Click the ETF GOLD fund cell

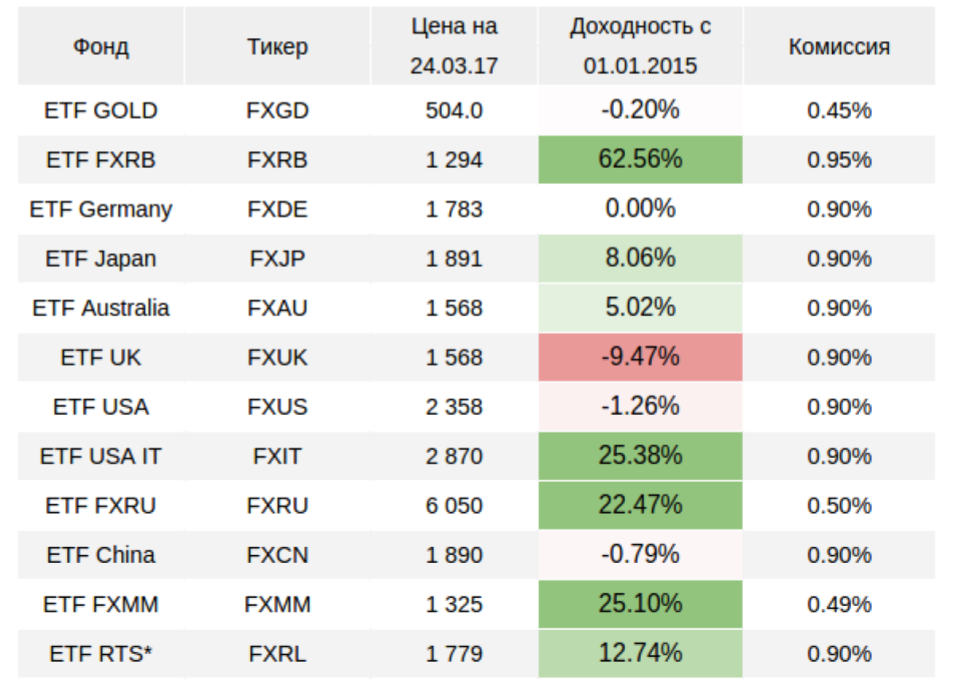[x=101, y=110]
